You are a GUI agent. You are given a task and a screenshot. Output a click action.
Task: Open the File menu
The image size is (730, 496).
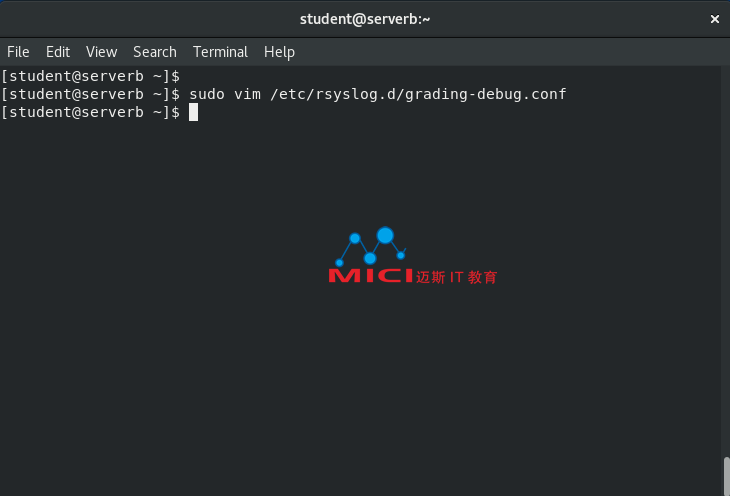pos(18,52)
